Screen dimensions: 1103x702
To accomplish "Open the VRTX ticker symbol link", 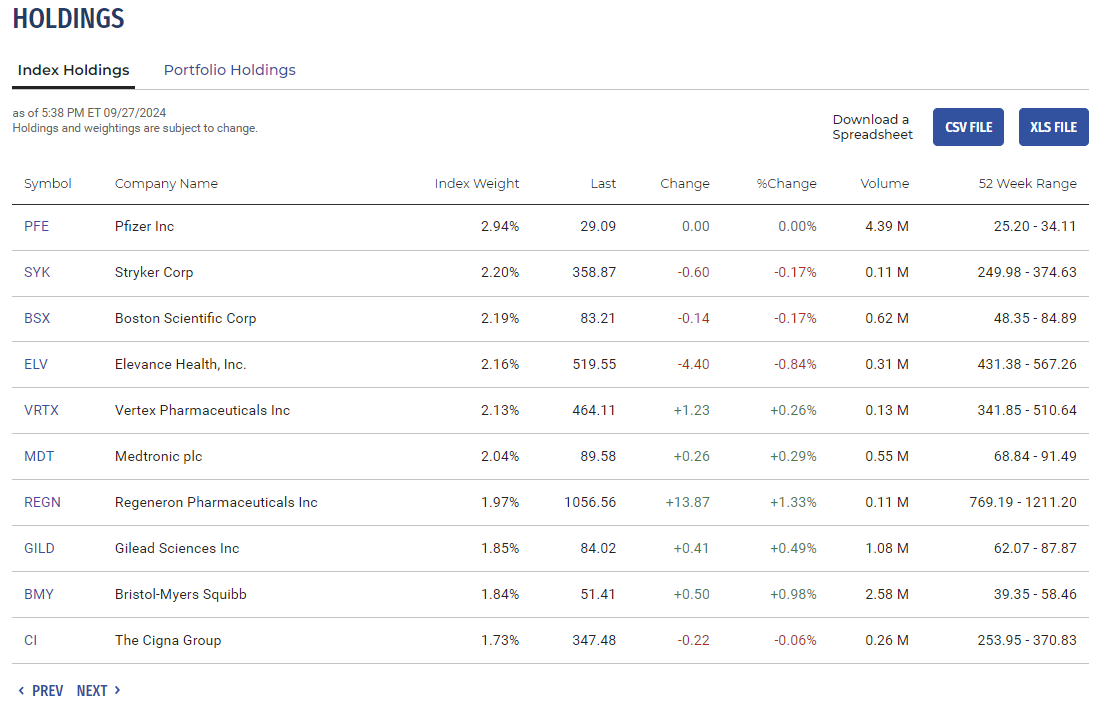I will tap(42, 410).
